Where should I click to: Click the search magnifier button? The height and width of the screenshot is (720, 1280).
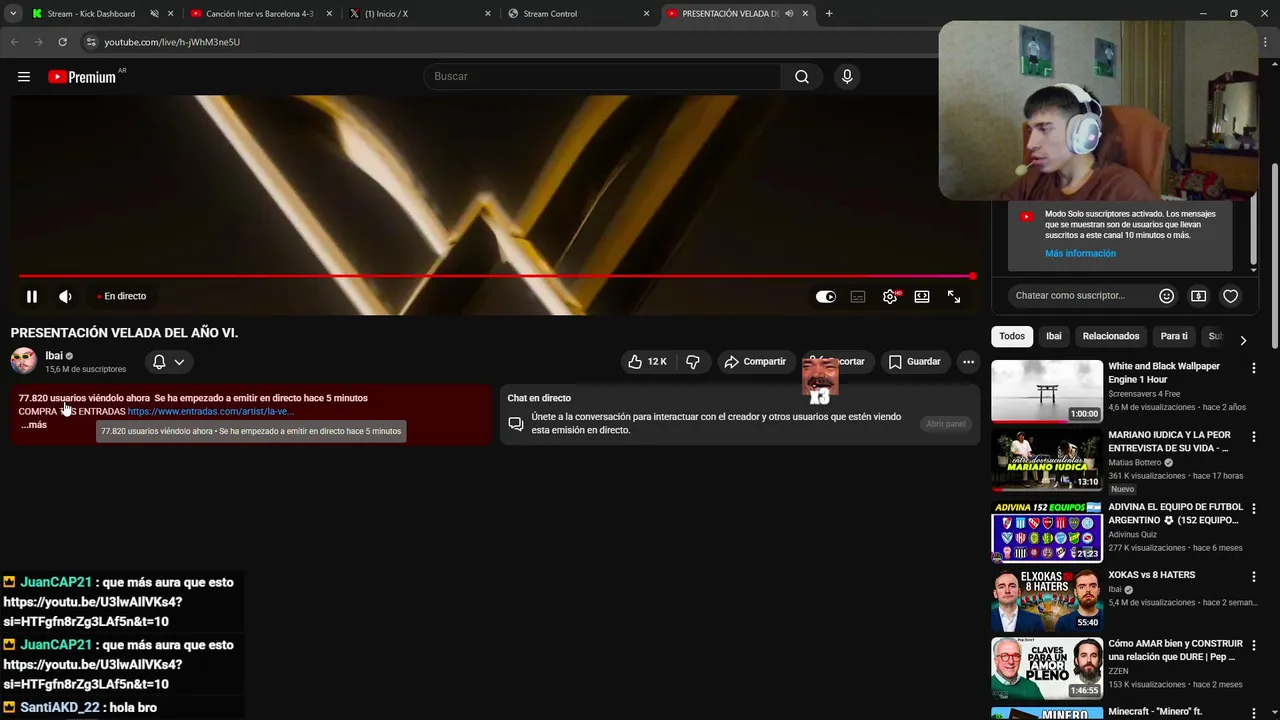(x=802, y=77)
